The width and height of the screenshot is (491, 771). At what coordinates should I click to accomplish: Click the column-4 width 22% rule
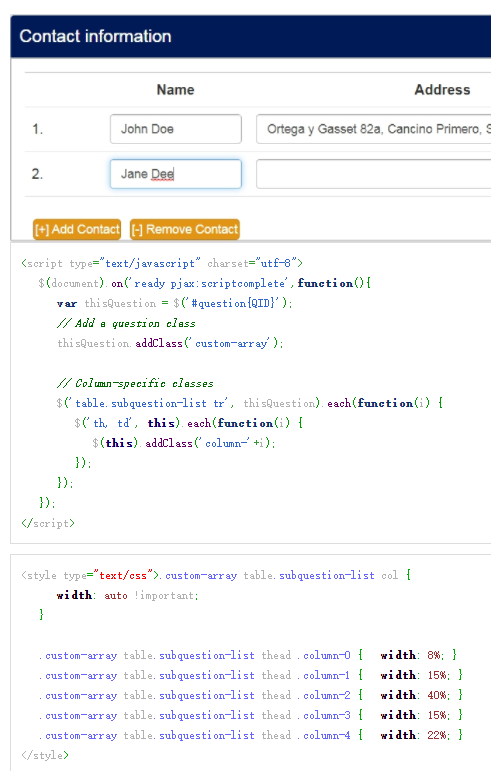(x=251, y=735)
